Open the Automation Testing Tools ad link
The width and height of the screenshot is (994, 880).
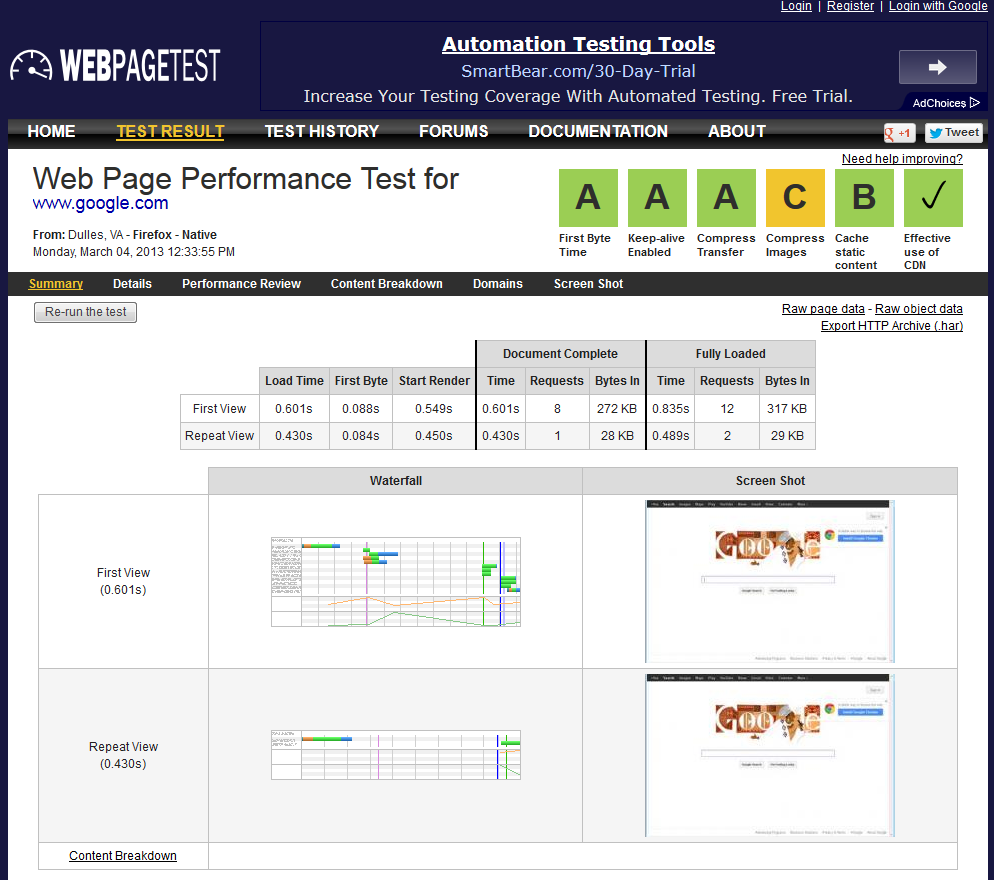pyautogui.click(x=578, y=44)
